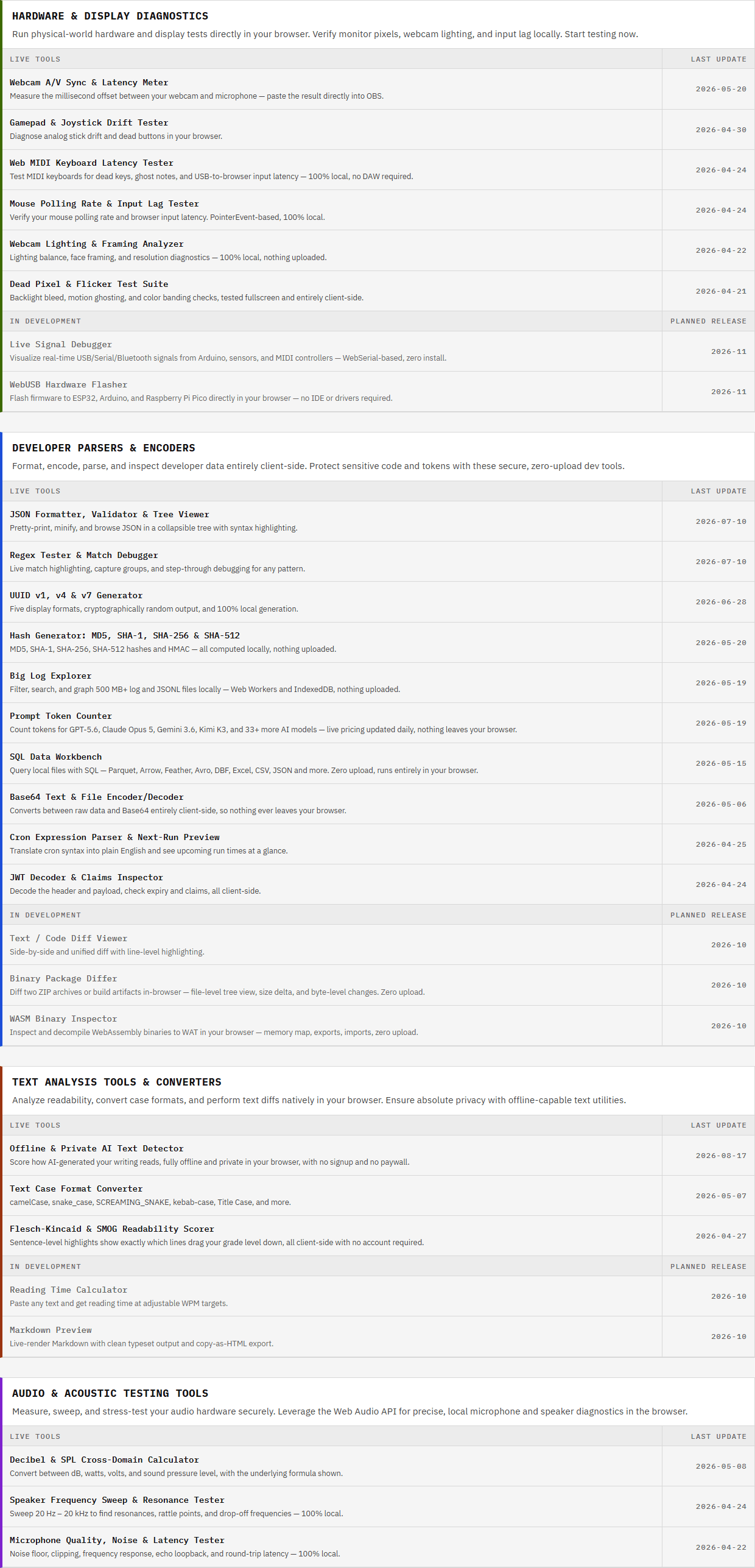Image resolution: width=755 pixels, height=1568 pixels.
Task: Open Mouse Polling Rate & Input Lag Tester
Action: point(104,204)
